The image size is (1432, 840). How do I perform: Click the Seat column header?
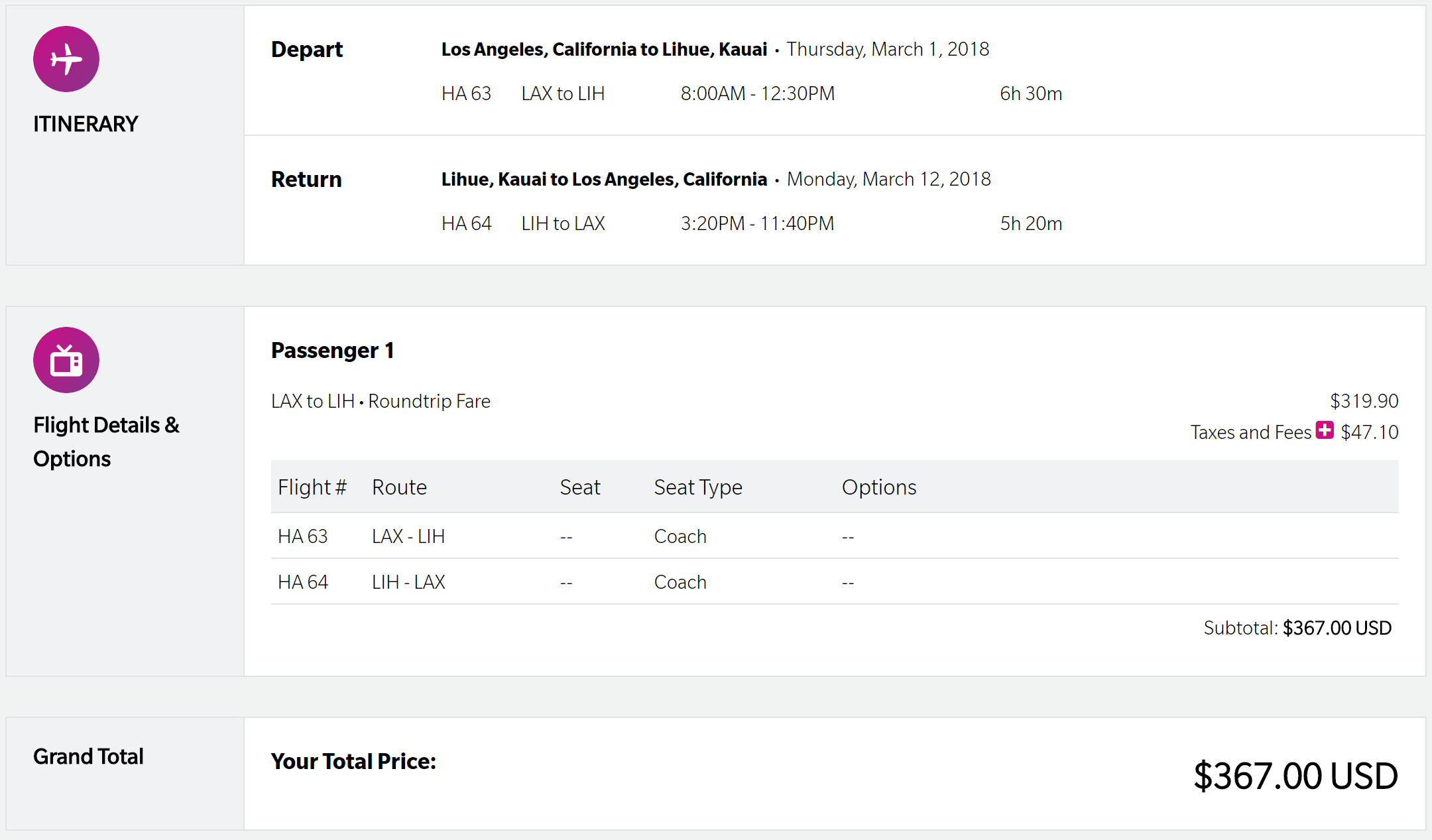click(579, 487)
